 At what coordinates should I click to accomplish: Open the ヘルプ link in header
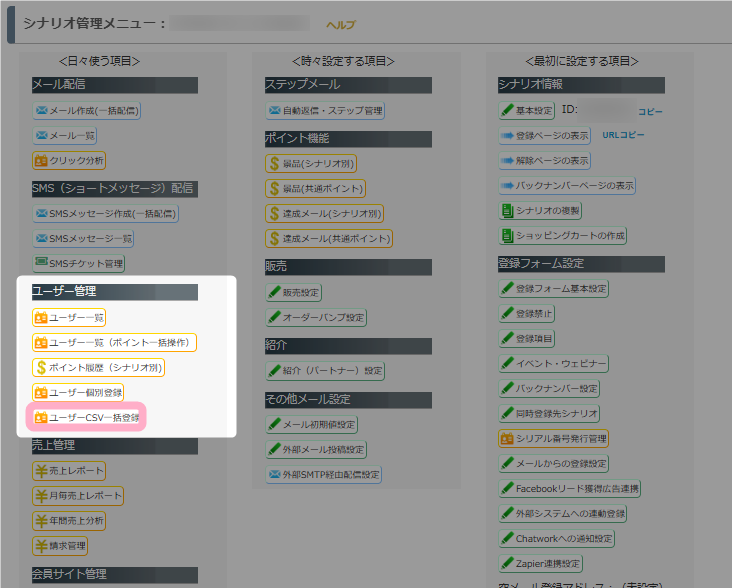pos(340,24)
